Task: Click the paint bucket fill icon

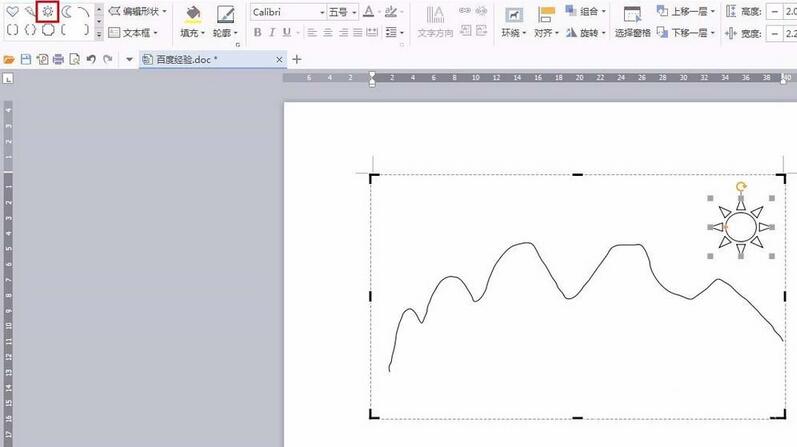Action: click(193, 14)
